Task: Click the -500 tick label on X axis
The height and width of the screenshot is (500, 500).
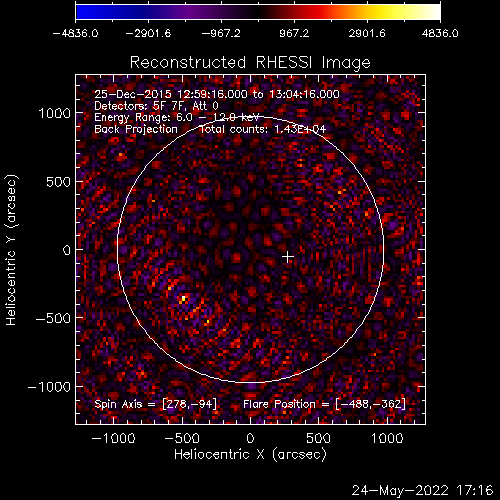Action: [182, 438]
